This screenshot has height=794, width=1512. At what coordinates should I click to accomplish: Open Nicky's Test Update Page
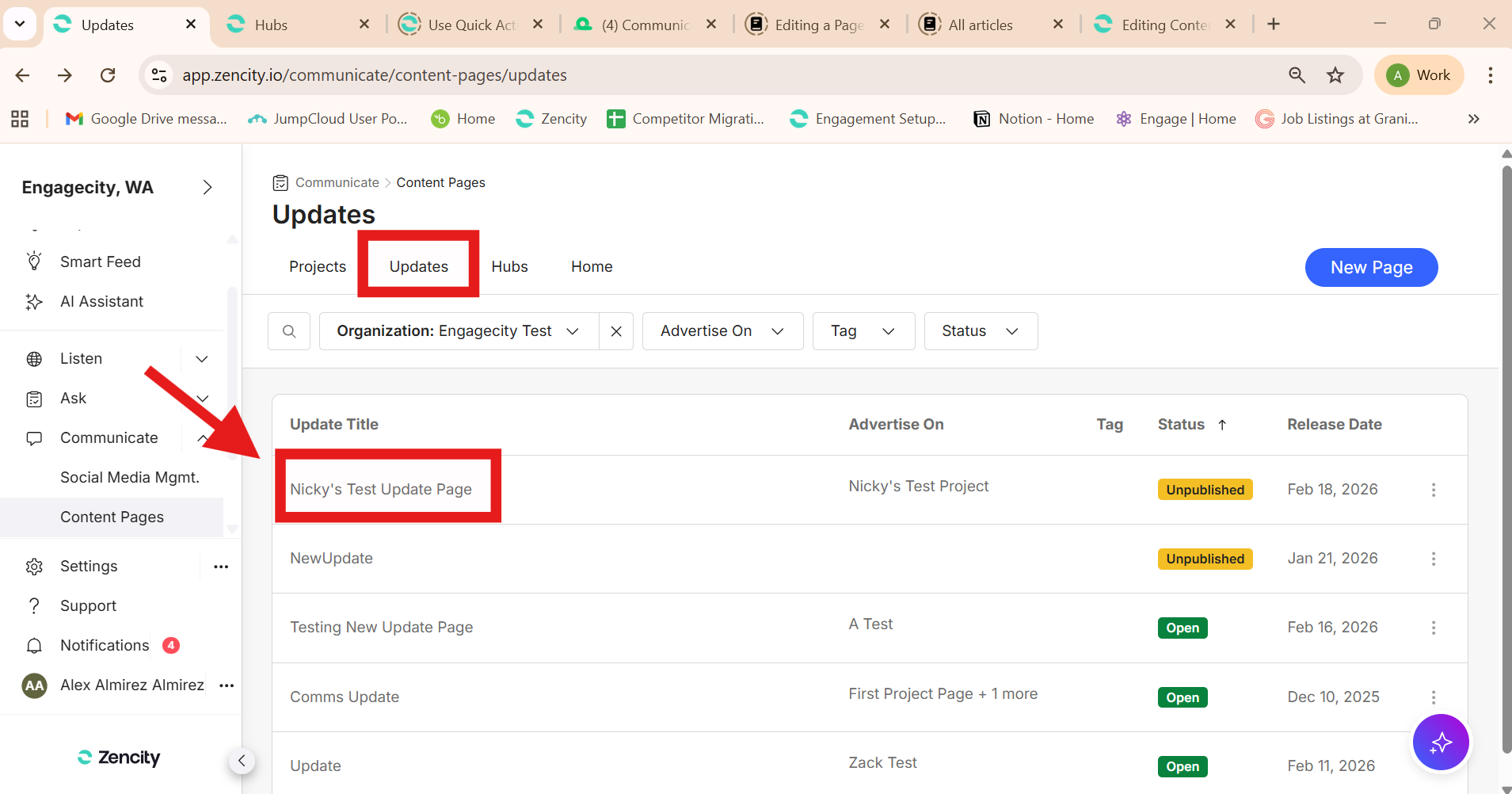(381, 490)
